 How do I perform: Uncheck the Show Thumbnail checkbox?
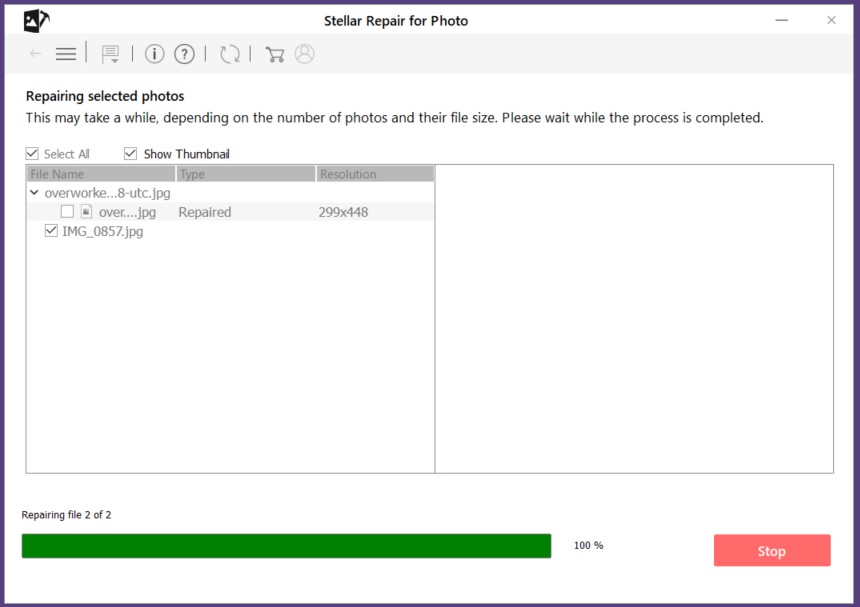pyautogui.click(x=130, y=154)
